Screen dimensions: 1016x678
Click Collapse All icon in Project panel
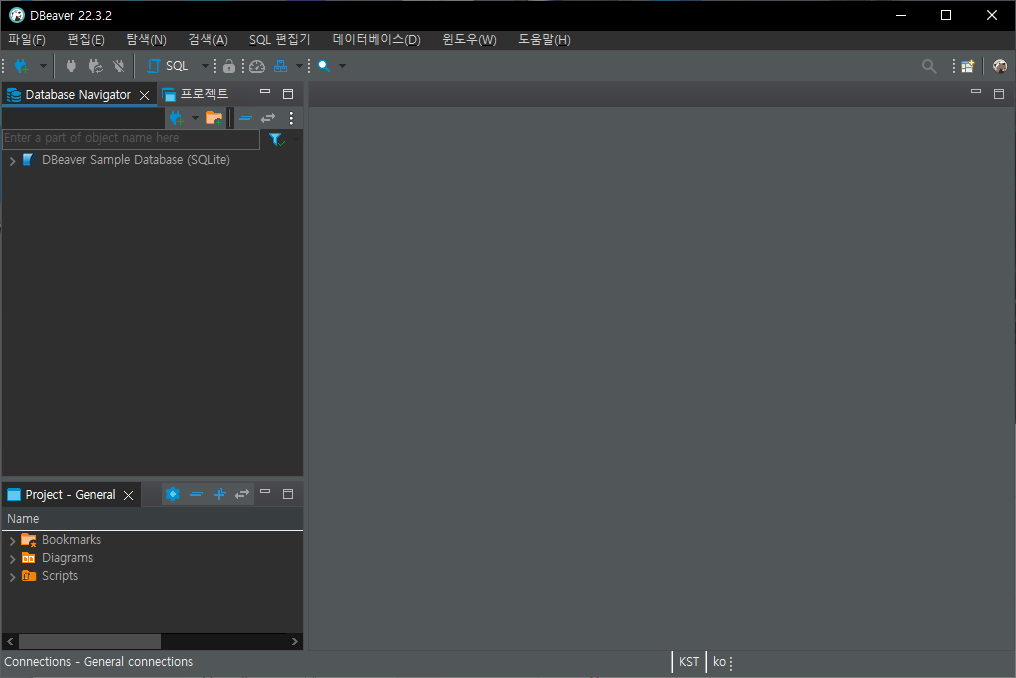click(196, 494)
